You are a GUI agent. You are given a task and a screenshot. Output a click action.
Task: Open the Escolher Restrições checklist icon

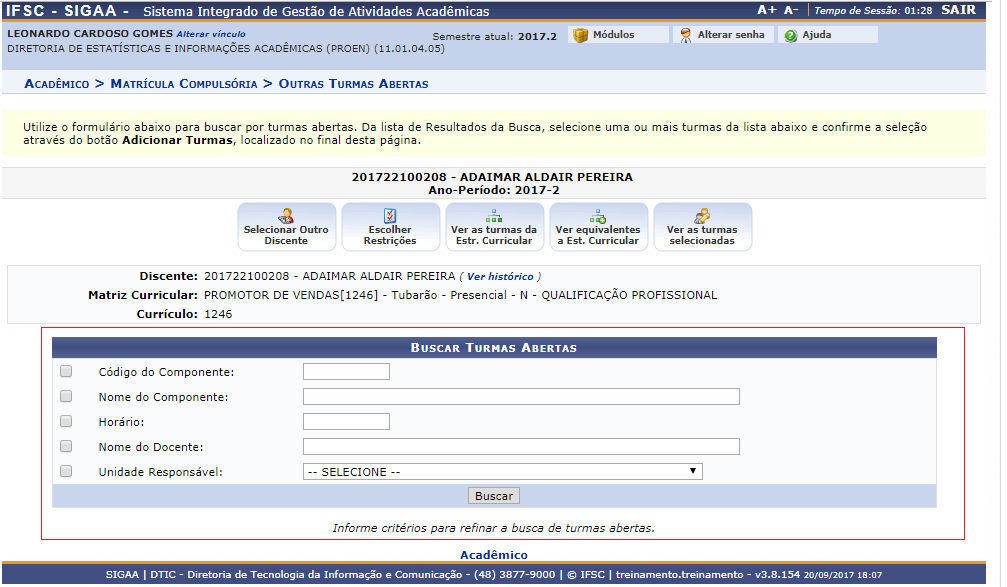[x=390, y=216]
